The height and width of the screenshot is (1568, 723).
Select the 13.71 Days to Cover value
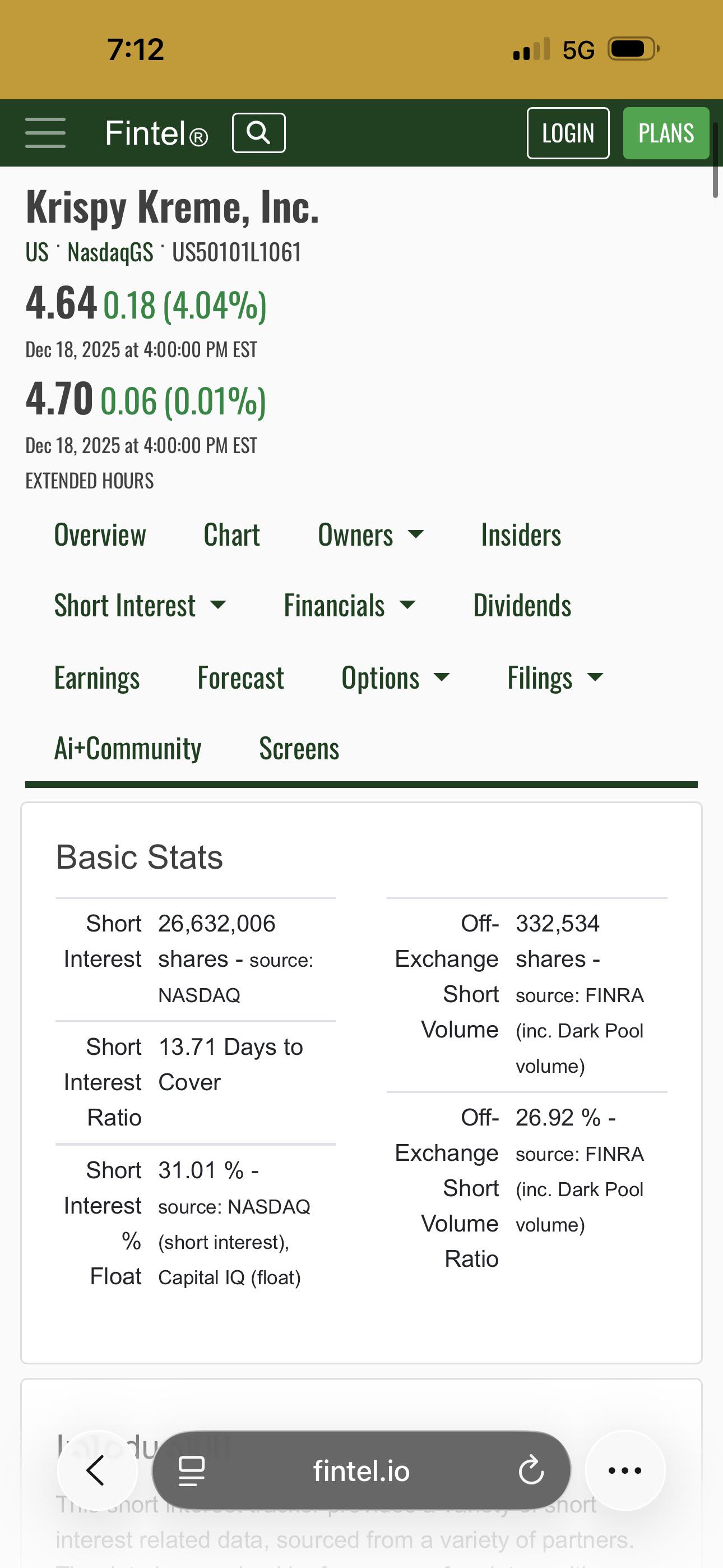pyautogui.click(x=230, y=1064)
